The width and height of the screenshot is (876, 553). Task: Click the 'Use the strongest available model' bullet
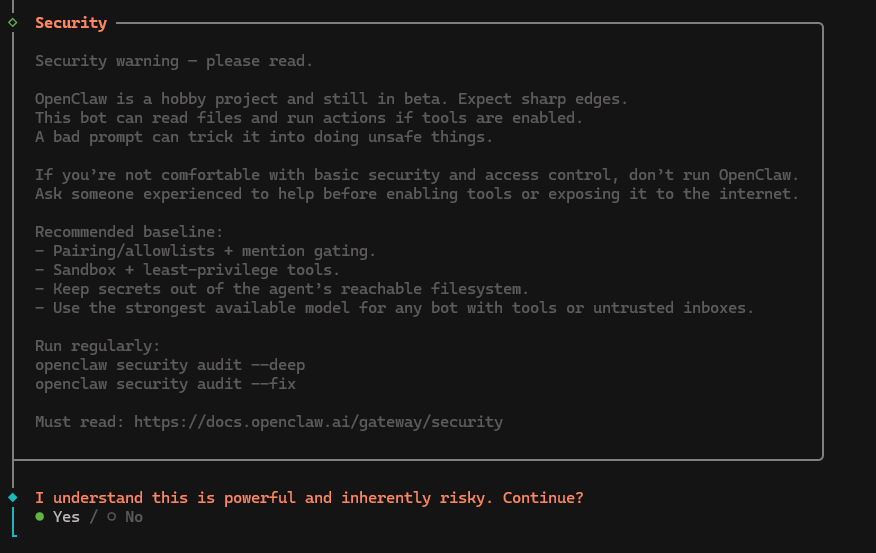click(x=394, y=308)
